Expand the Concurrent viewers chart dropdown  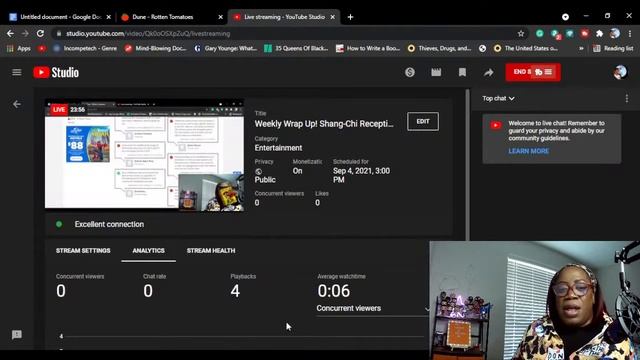point(372,309)
